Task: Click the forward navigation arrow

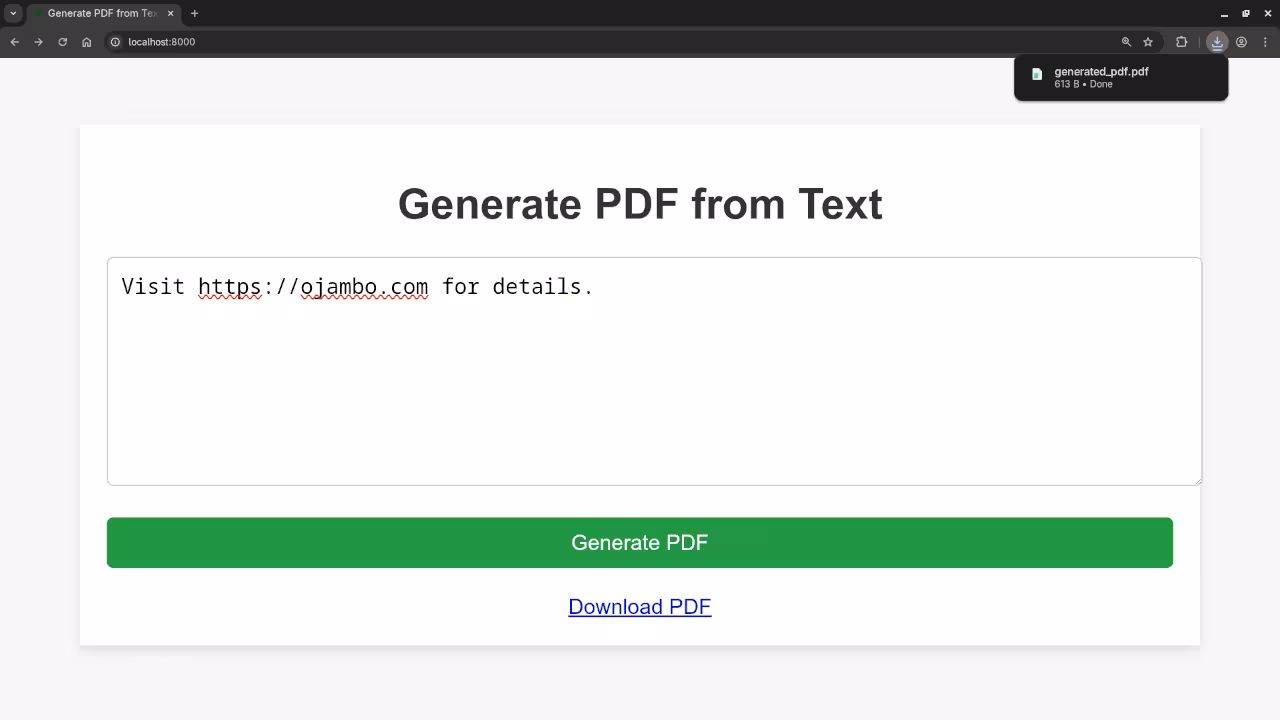Action: [38, 42]
